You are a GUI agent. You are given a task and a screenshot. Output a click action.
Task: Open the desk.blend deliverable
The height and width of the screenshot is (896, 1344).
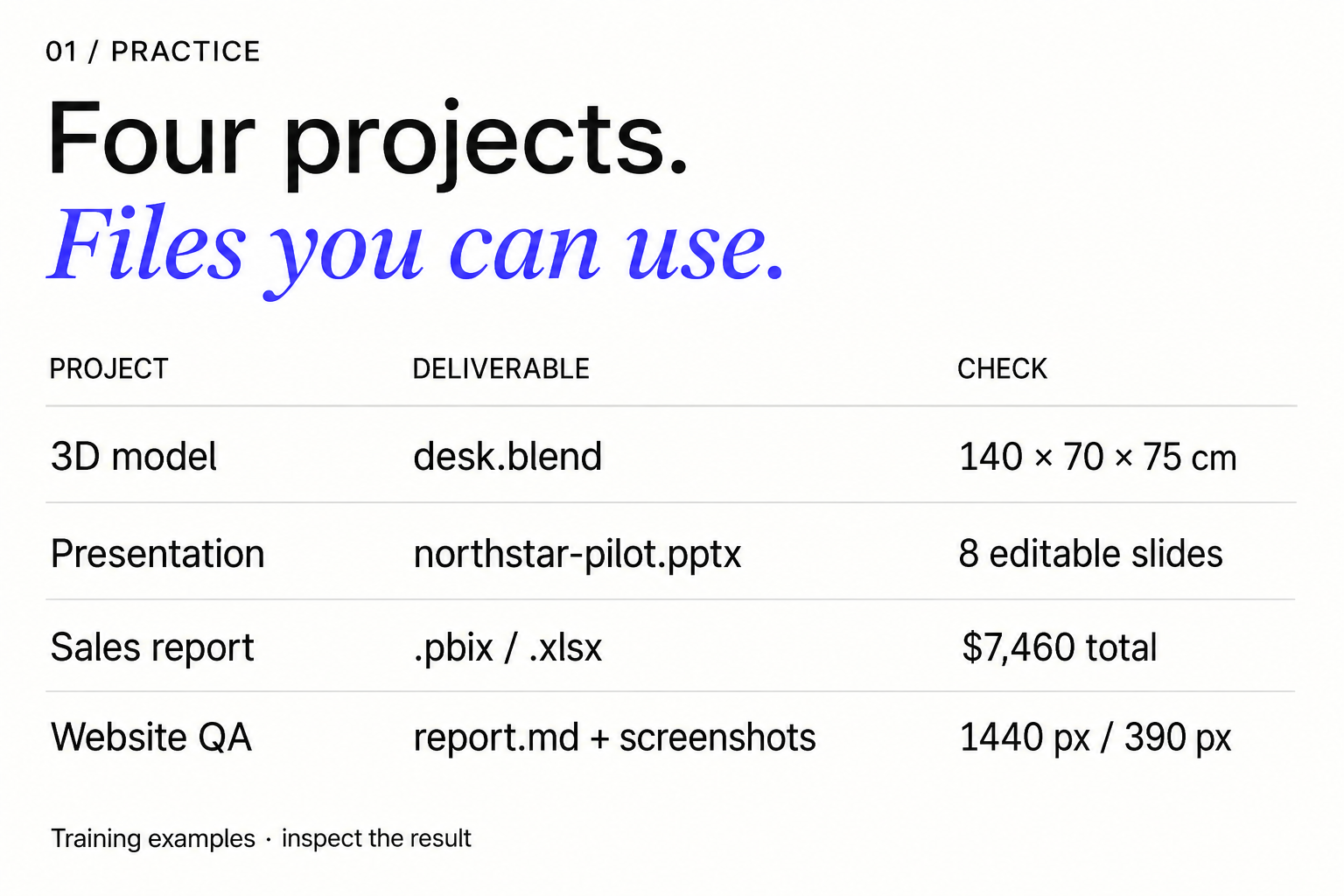507,457
